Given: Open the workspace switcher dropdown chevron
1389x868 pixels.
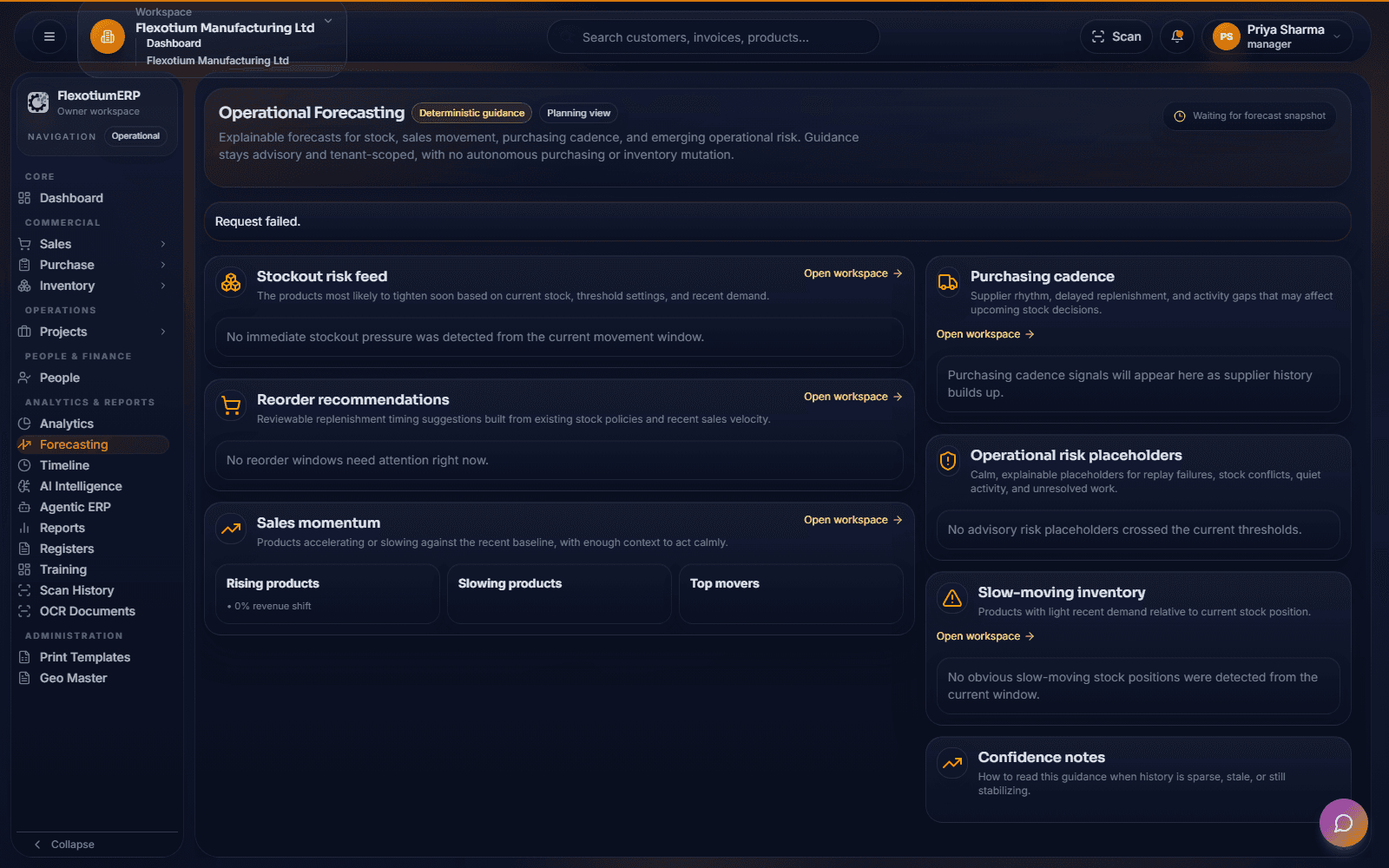Looking at the screenshot, I should (328, 21).
